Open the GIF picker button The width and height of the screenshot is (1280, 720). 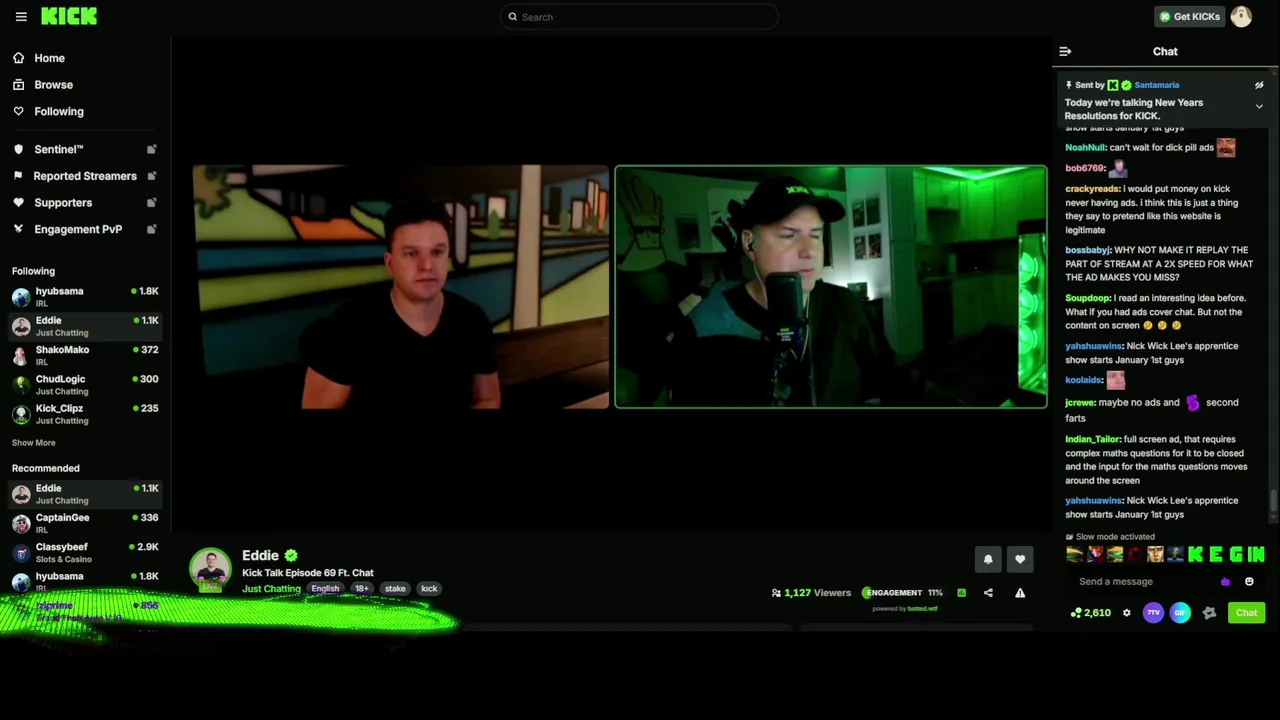point(1180,613)
